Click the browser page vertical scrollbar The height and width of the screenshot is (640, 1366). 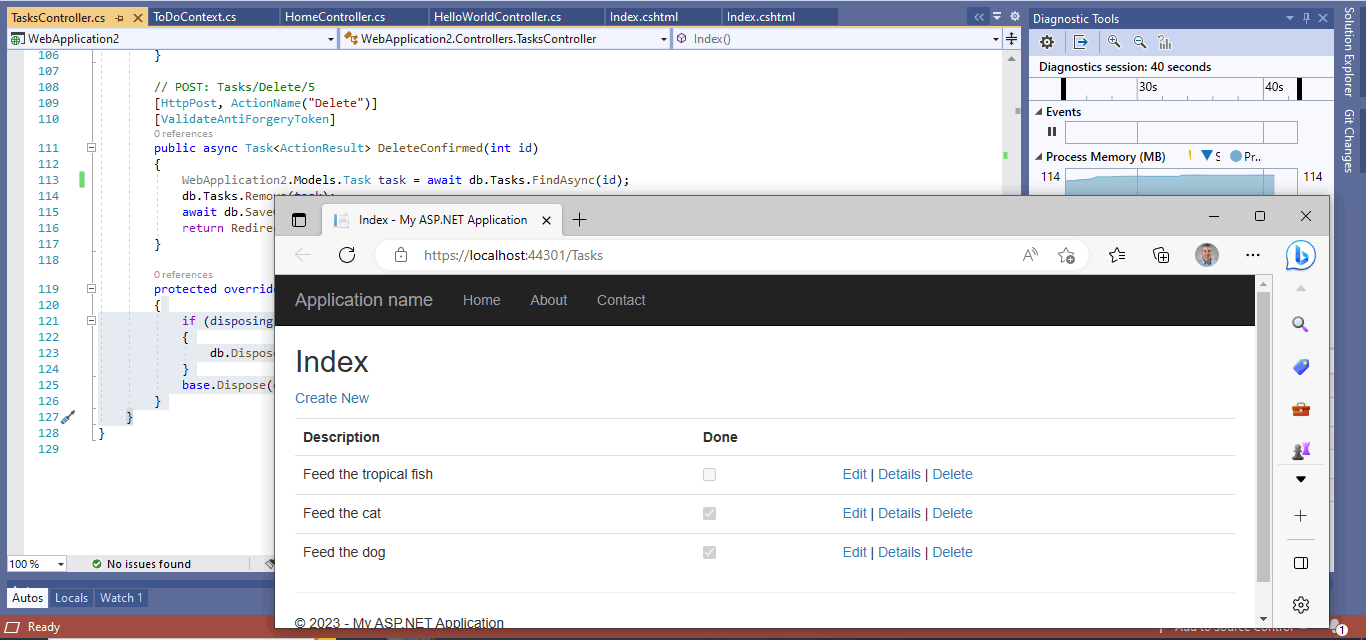point(1263,437)
